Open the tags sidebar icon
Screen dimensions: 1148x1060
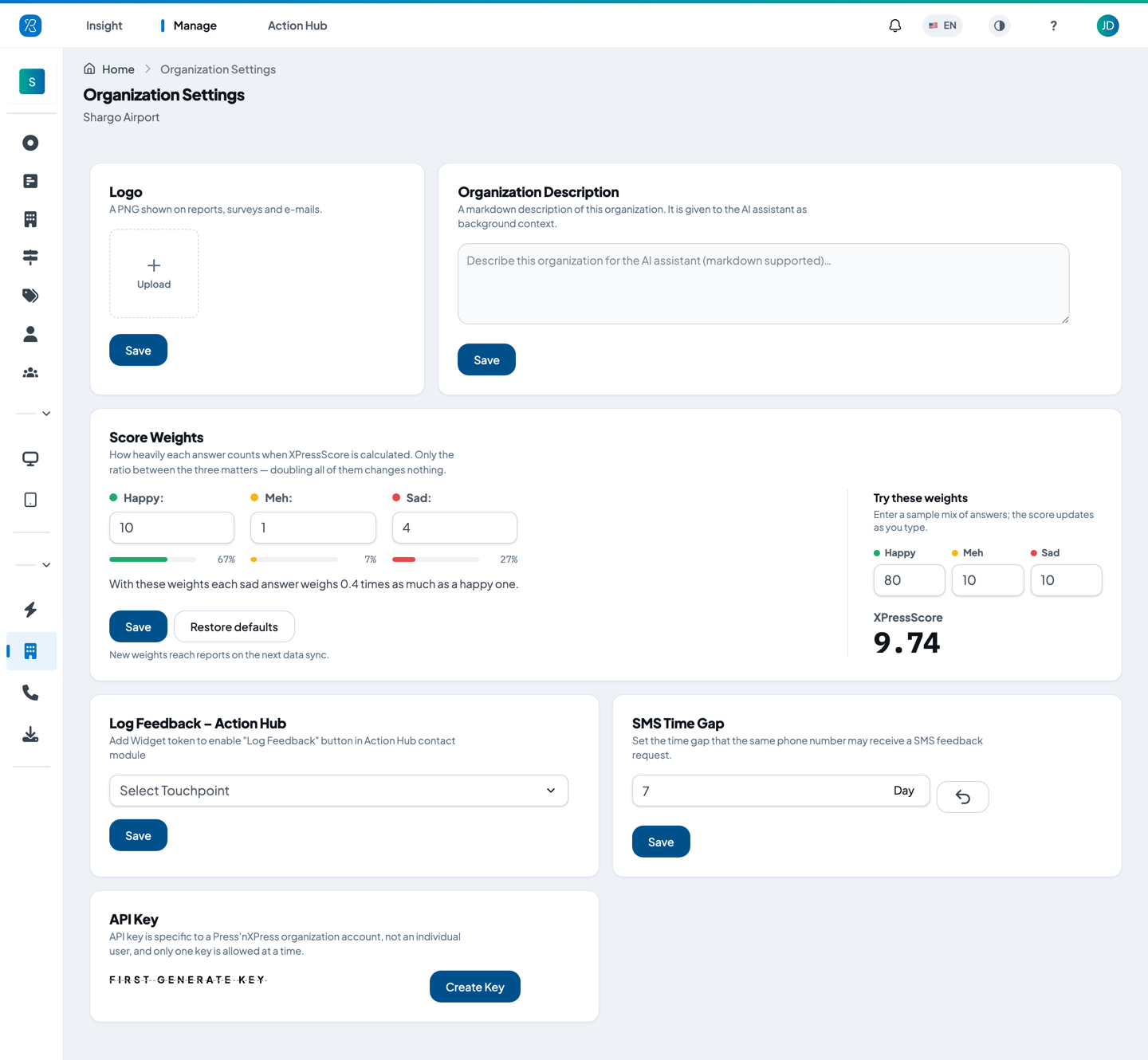point(30,296)
